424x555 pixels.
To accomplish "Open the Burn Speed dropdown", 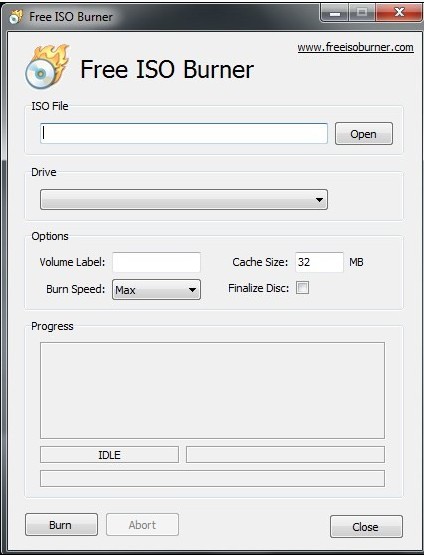I will click(x=156, y=290).
